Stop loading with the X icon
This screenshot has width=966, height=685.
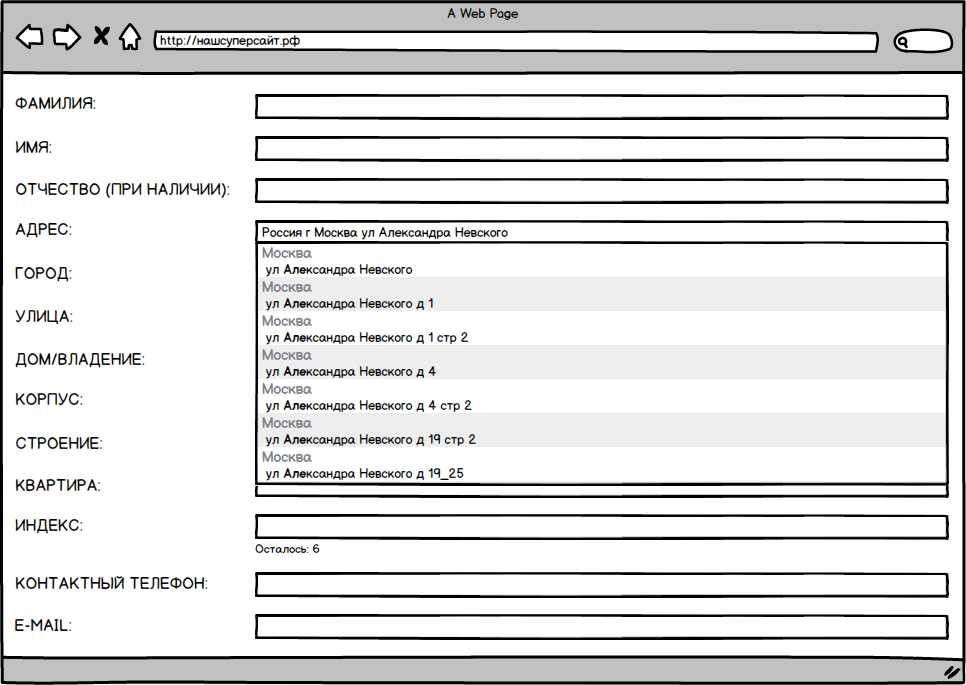point(102,36)
